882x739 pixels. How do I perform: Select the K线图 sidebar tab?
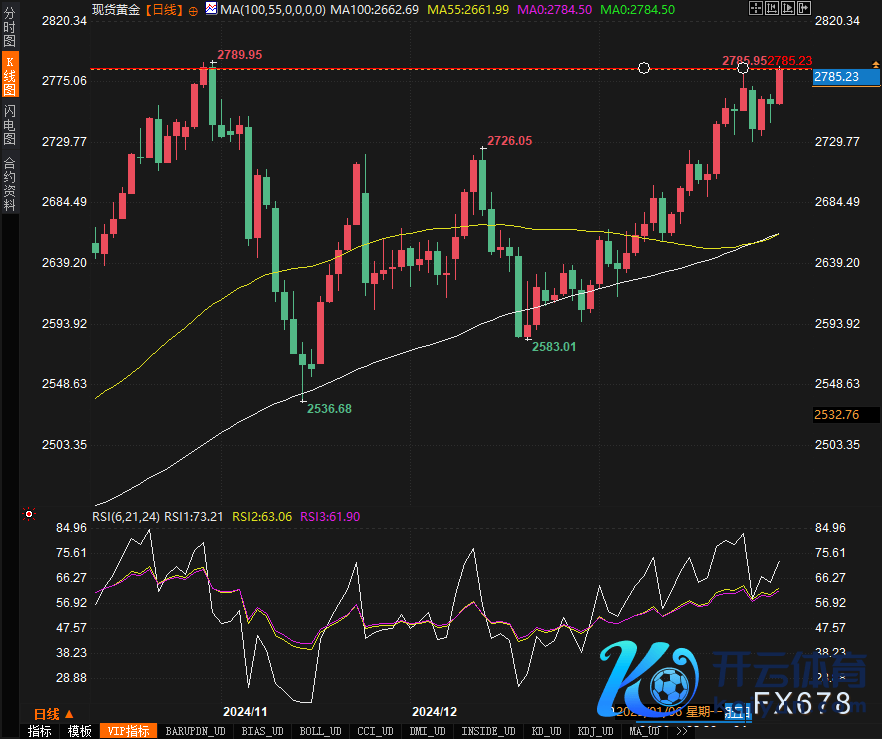pyautogui.click(x=9, y=75)
